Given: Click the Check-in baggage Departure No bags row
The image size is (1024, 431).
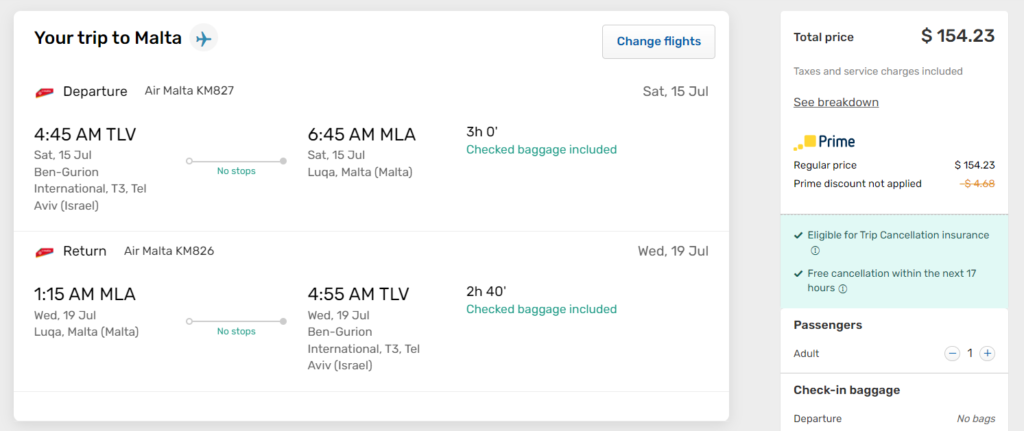Looking at the screenshot, I should [894, 419].
